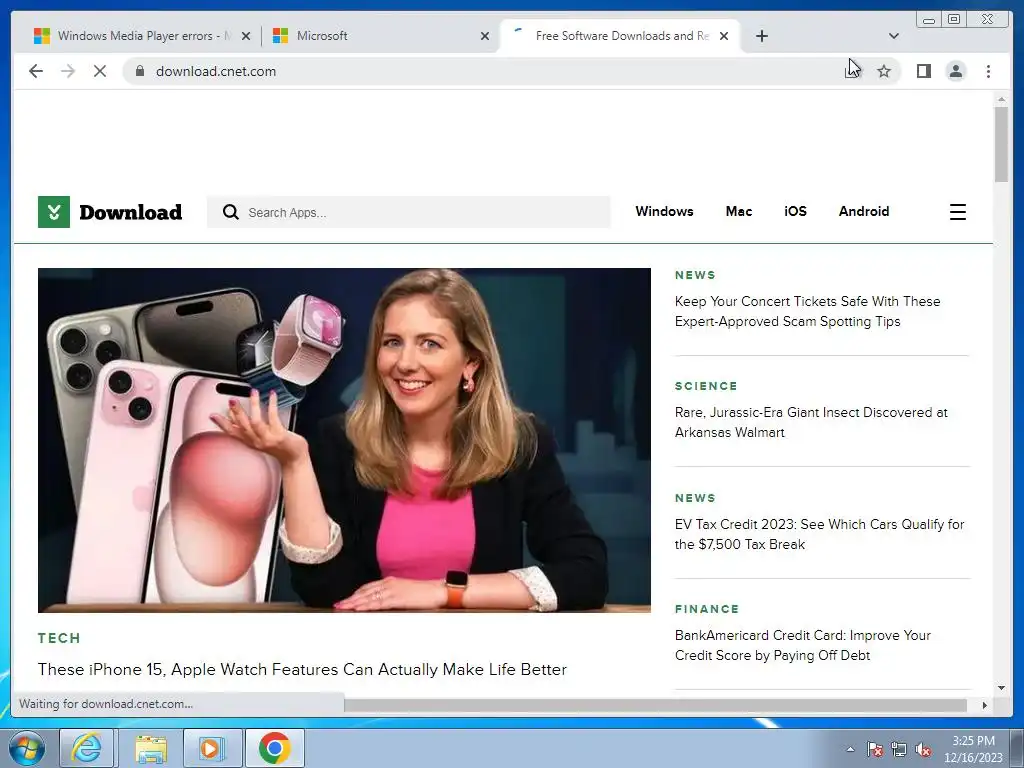Click the scroll up arrow of the page

(x=1001, y=99)
